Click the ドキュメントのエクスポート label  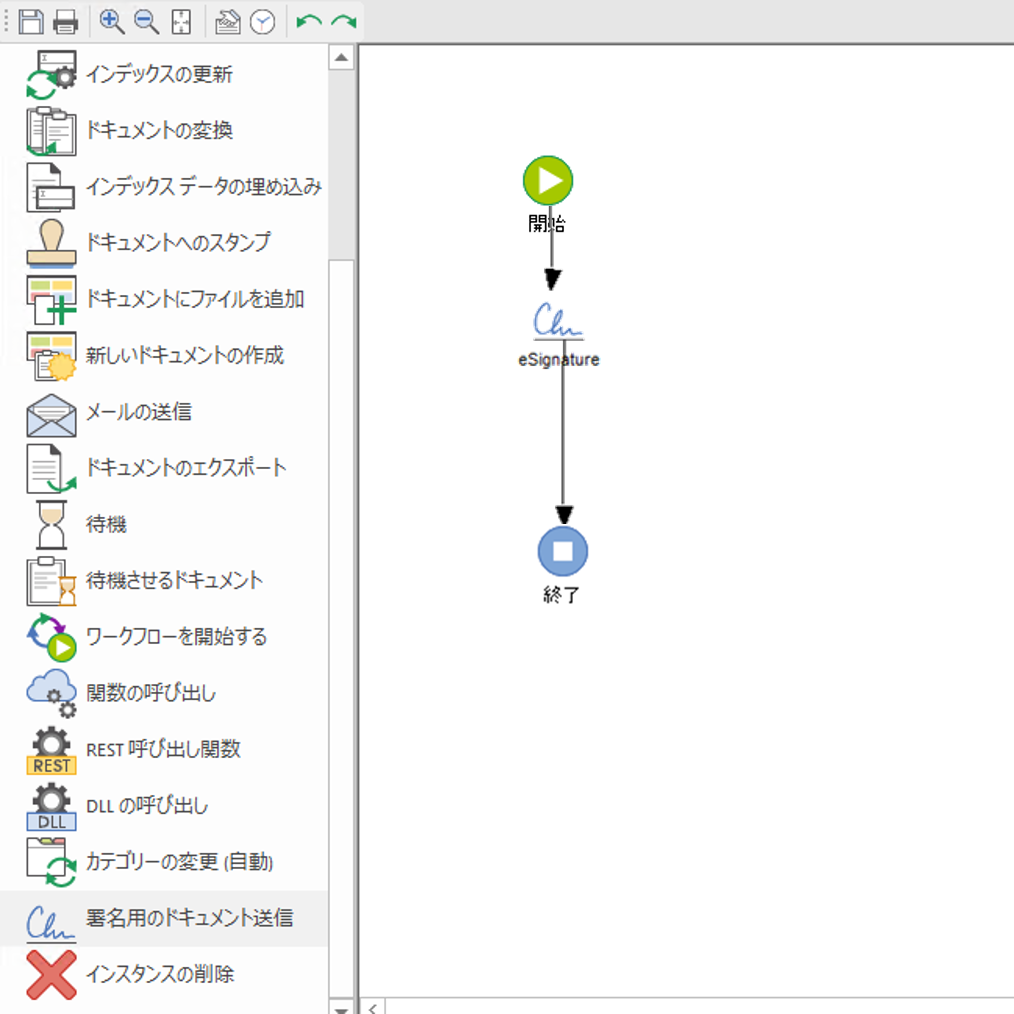pos(186,468)
